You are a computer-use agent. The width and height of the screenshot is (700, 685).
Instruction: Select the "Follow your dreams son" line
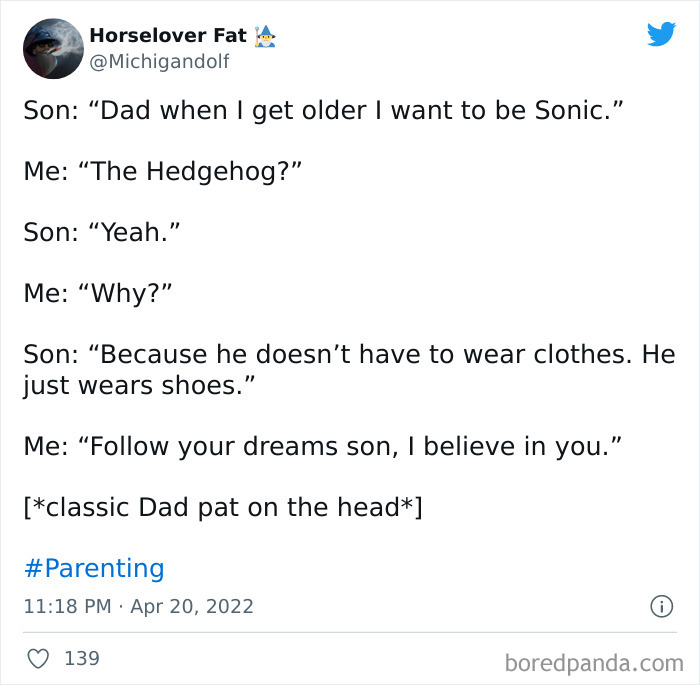point(322,446)
